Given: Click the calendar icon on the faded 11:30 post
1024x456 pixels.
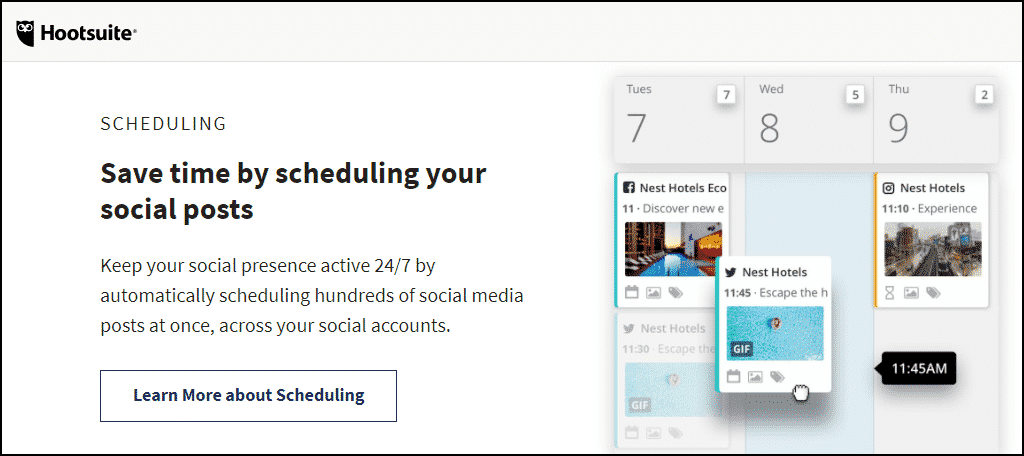Looking at the screenshot, I should point(631,432).
